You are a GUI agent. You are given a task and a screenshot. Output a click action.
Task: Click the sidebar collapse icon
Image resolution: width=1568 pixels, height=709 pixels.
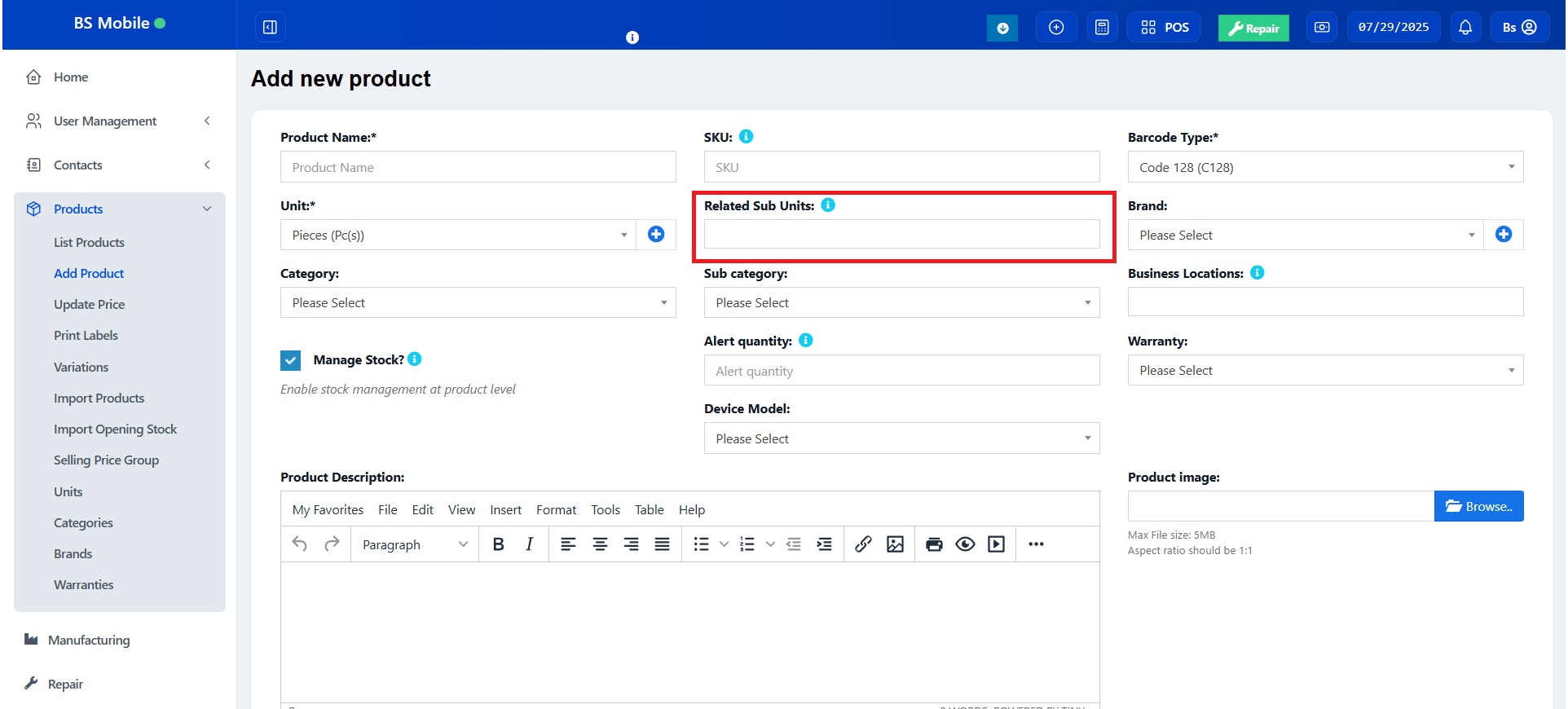pyautogui.click(x=270, y=28)
